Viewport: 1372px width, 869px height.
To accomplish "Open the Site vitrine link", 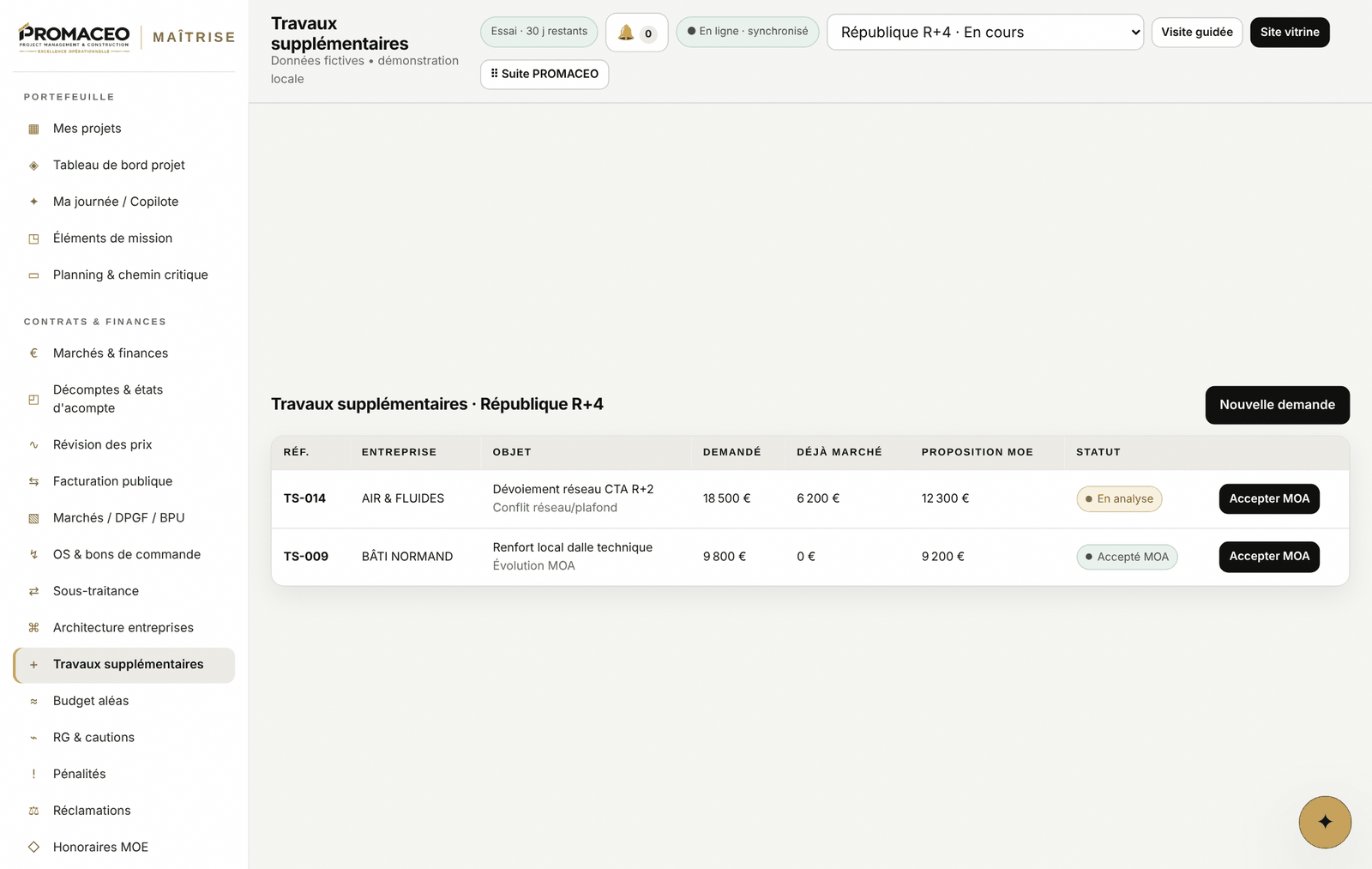I will point(1290,33).
